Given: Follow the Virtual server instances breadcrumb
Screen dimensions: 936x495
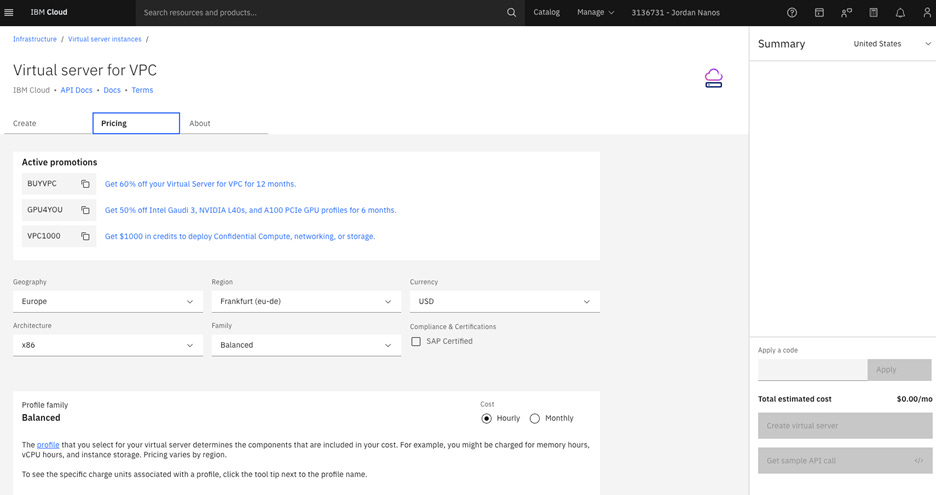Looking at the screenshot, I should click(104, 39).
